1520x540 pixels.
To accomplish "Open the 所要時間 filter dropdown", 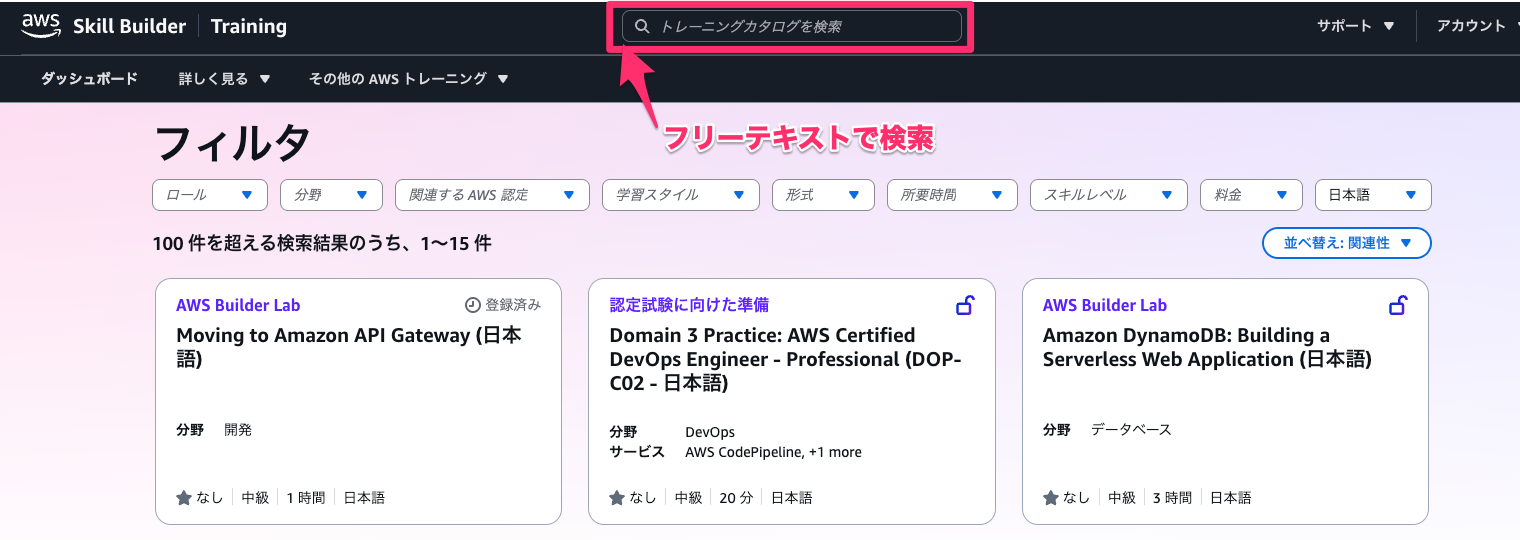I will 952,195.
